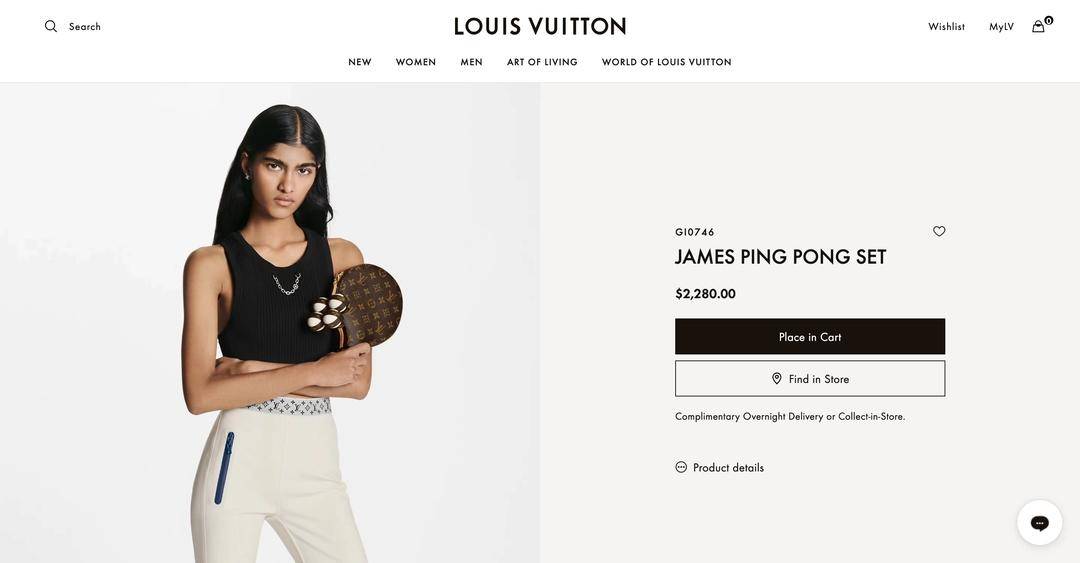Open the shopping bag cart icon
This screenshot has height=563, width=1080.
pyautogui.click(x=1038, y=27)
